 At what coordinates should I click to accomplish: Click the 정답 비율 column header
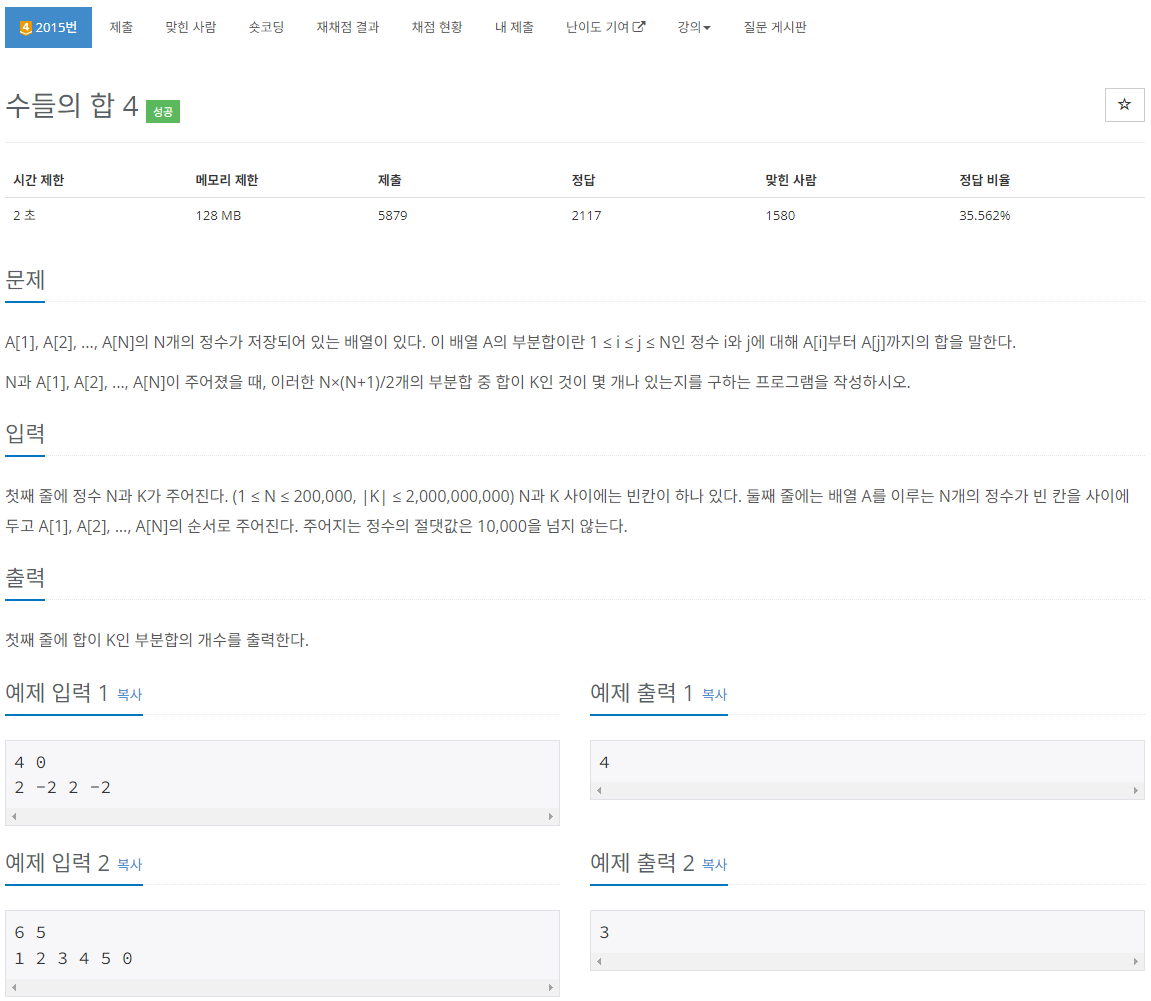[984, 180]
